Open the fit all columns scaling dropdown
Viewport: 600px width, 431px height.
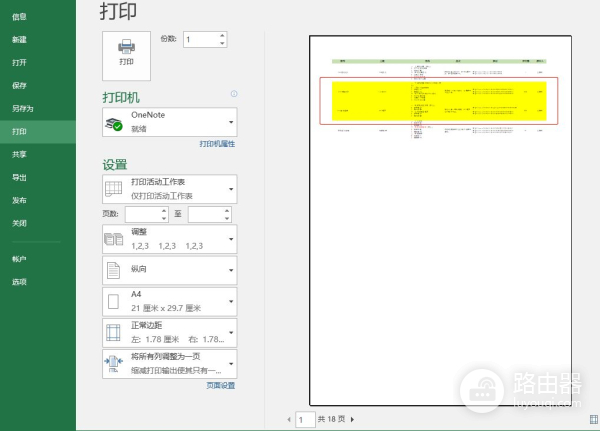(x=170, y=364)
